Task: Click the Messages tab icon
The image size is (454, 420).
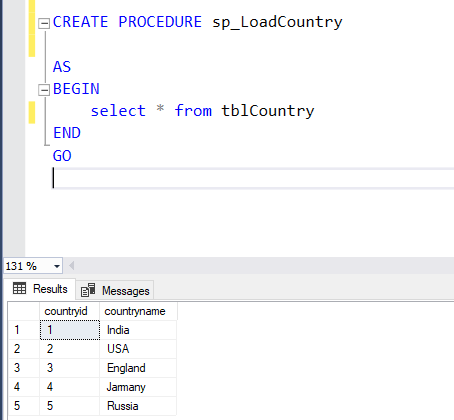Action: click(88, 290)
